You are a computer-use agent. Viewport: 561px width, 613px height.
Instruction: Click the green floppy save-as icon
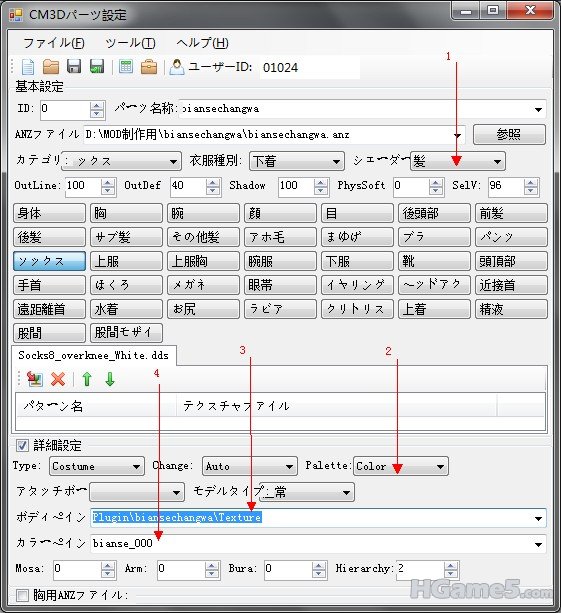coord(97,67)
